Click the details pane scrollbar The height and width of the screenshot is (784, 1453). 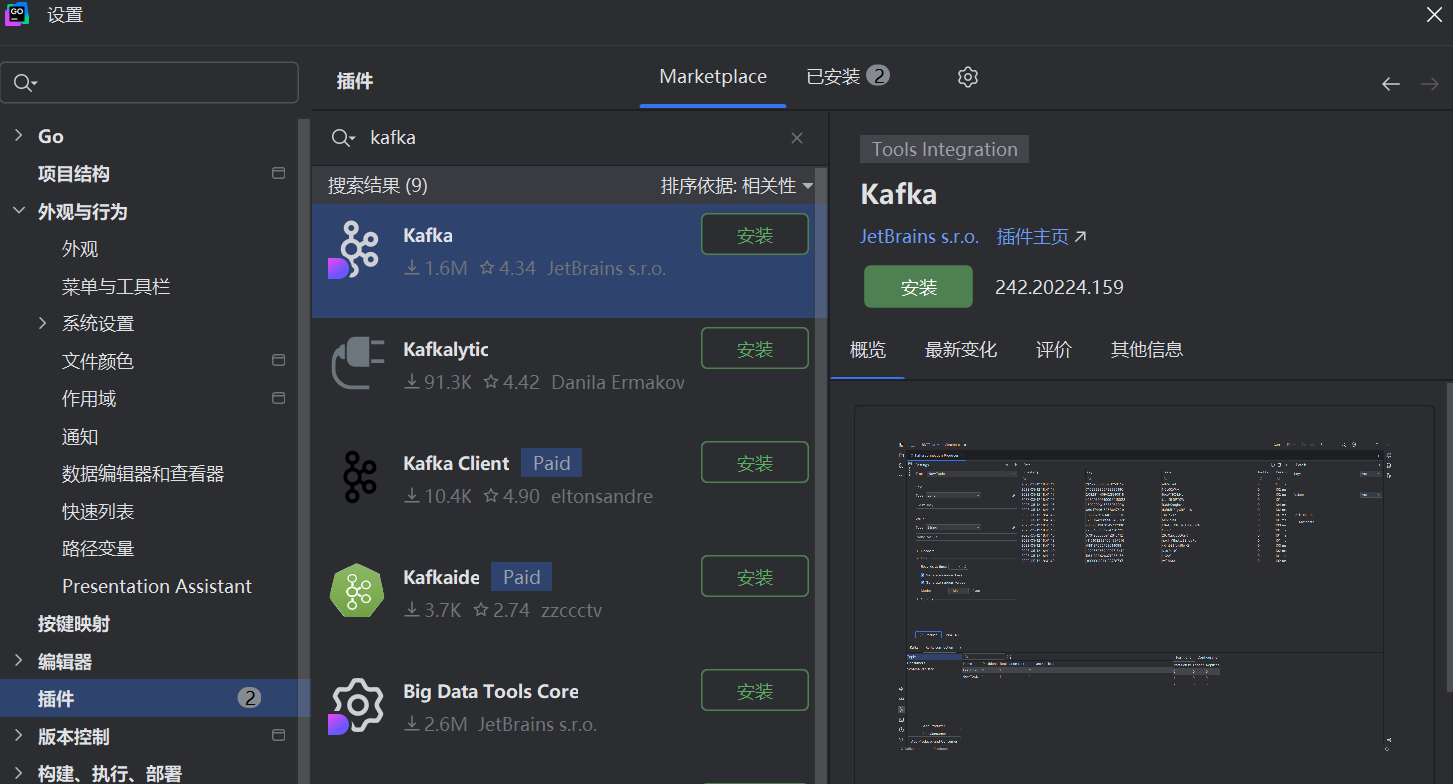1448,537
